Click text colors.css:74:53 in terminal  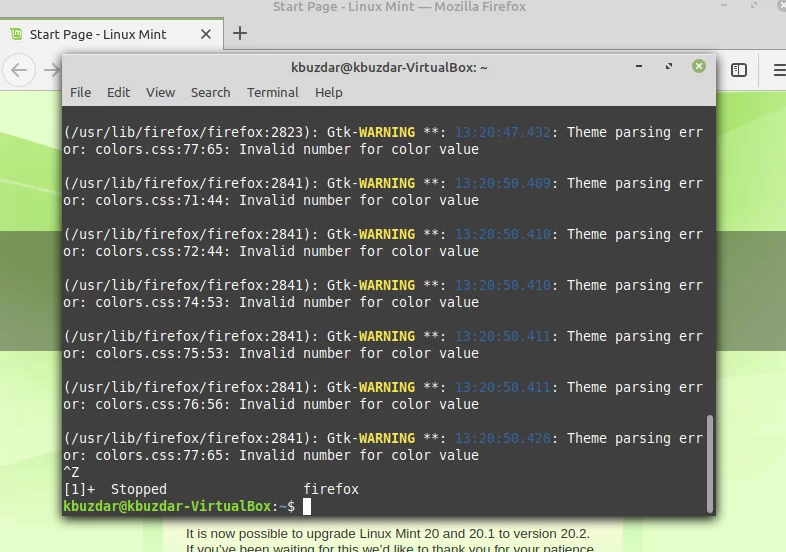click(x=158, y=302)
